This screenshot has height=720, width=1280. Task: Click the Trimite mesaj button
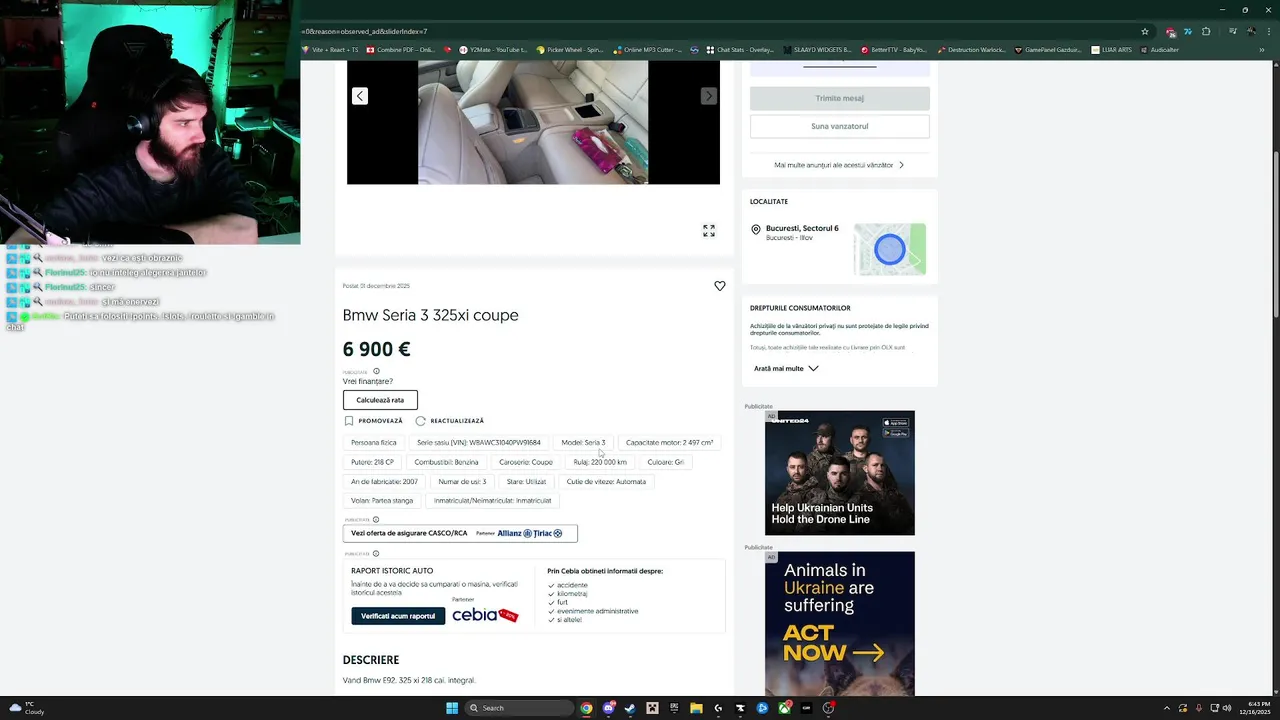pyautogui.click(x=840, y=98)
